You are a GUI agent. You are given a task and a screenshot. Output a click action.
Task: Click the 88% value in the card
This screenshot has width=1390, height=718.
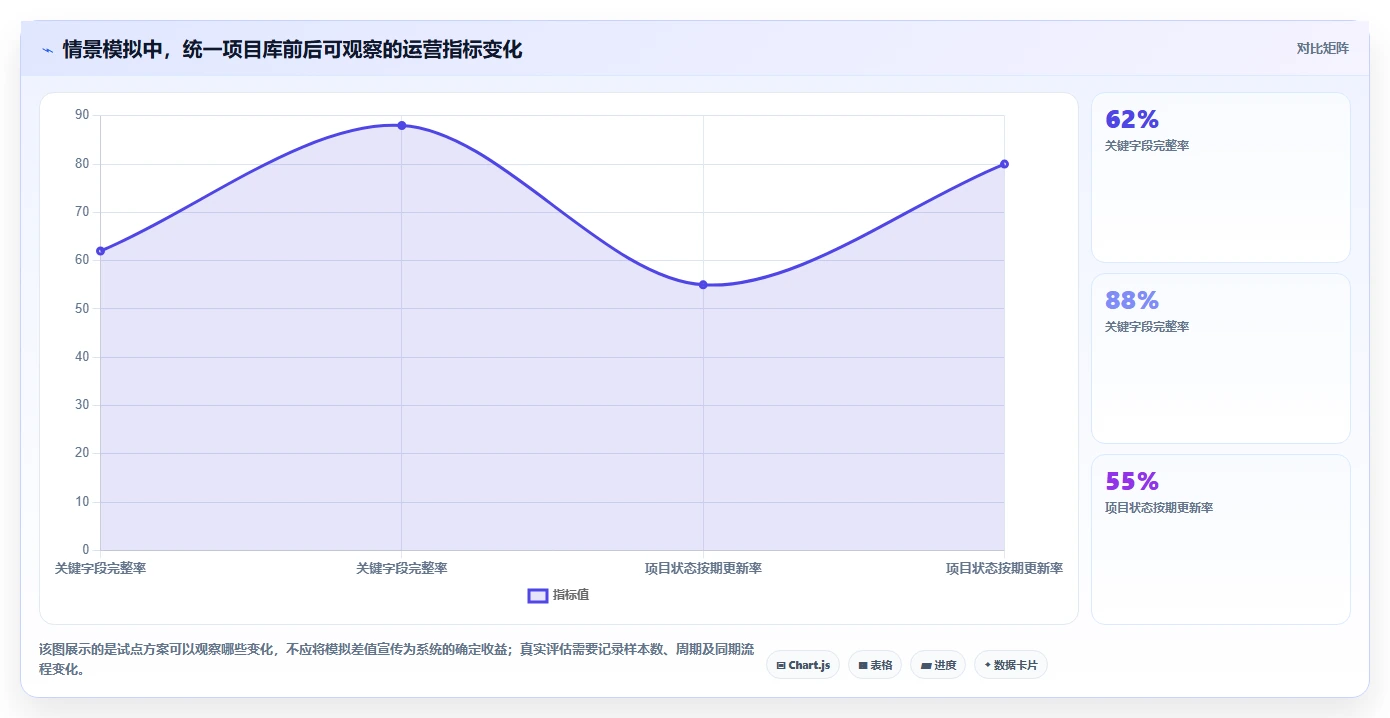(x=1132, y=300)
